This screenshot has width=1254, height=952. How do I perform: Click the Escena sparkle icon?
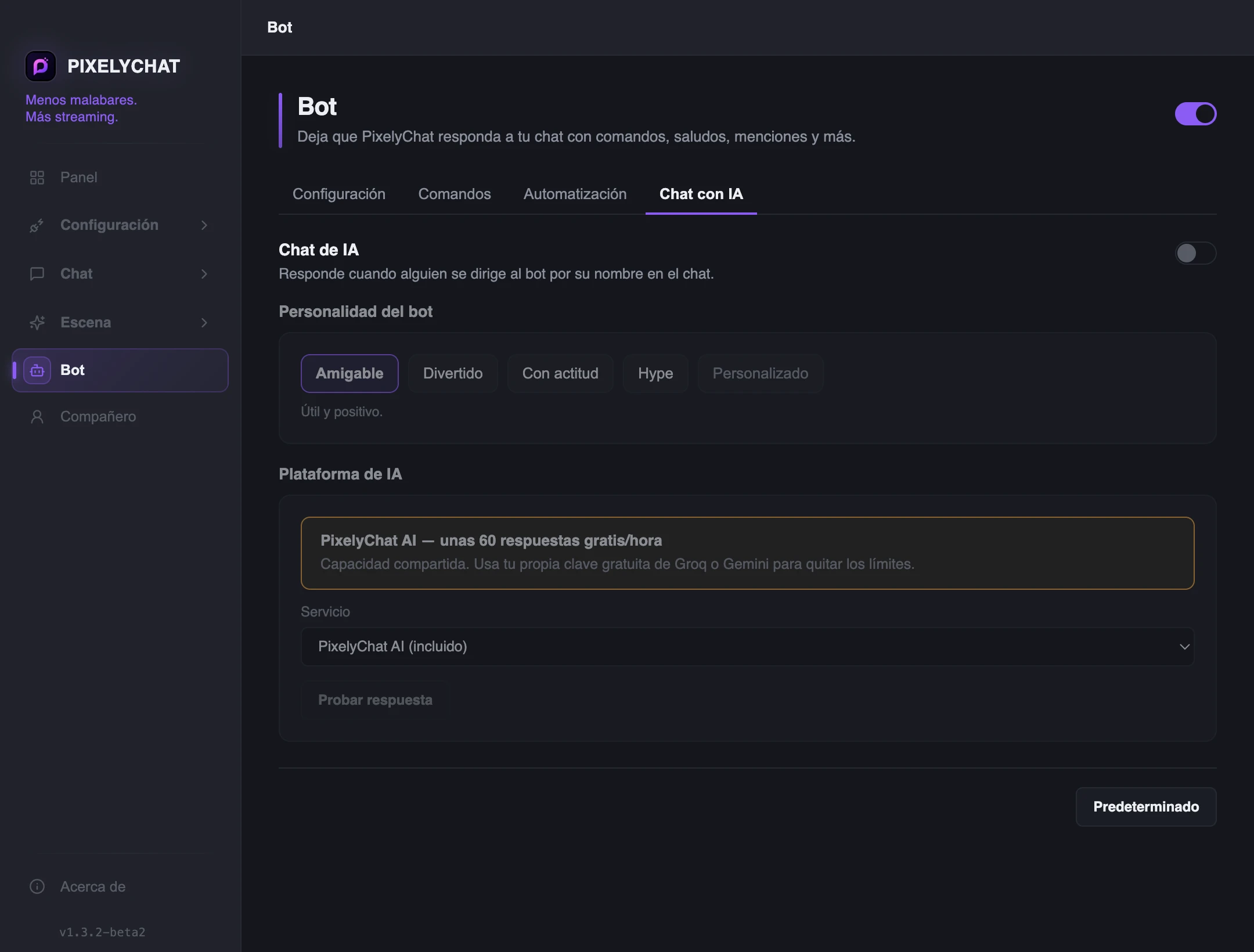(37, 323)
